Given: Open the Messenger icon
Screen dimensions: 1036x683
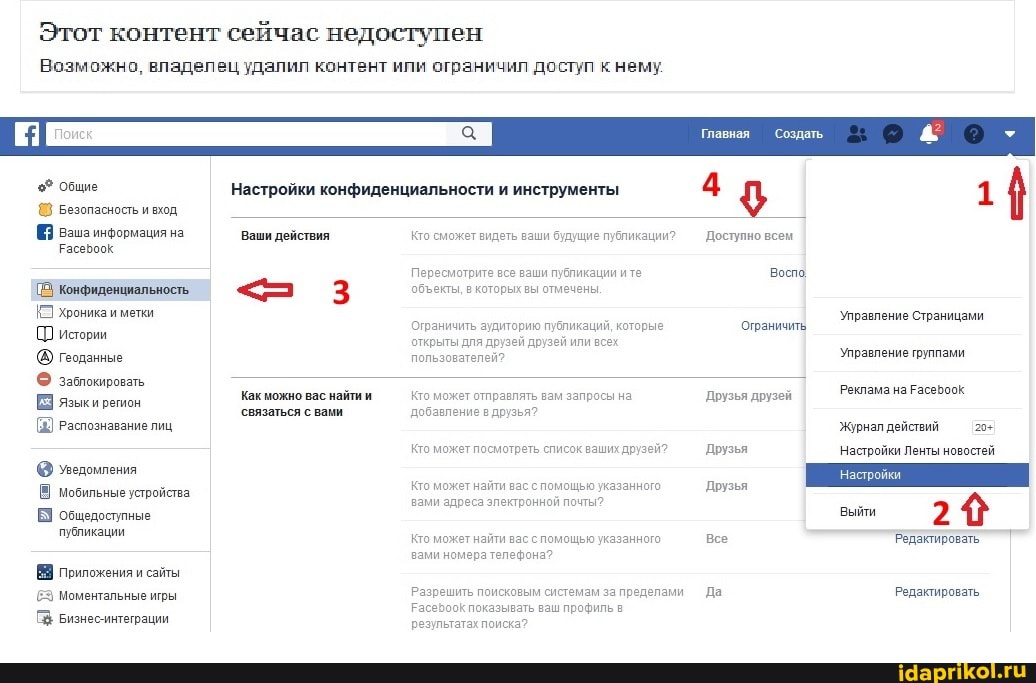Looking at the screenshot, I should (x=893, y=134).
